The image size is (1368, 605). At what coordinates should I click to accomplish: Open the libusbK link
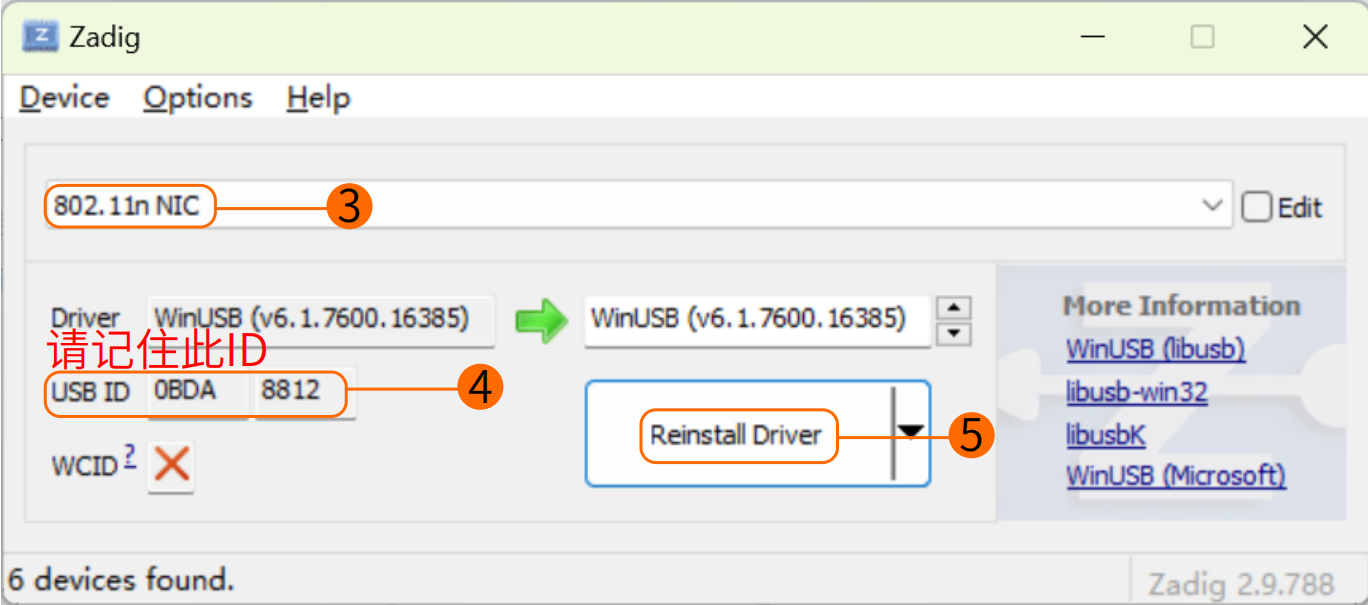coord(1106,435)
